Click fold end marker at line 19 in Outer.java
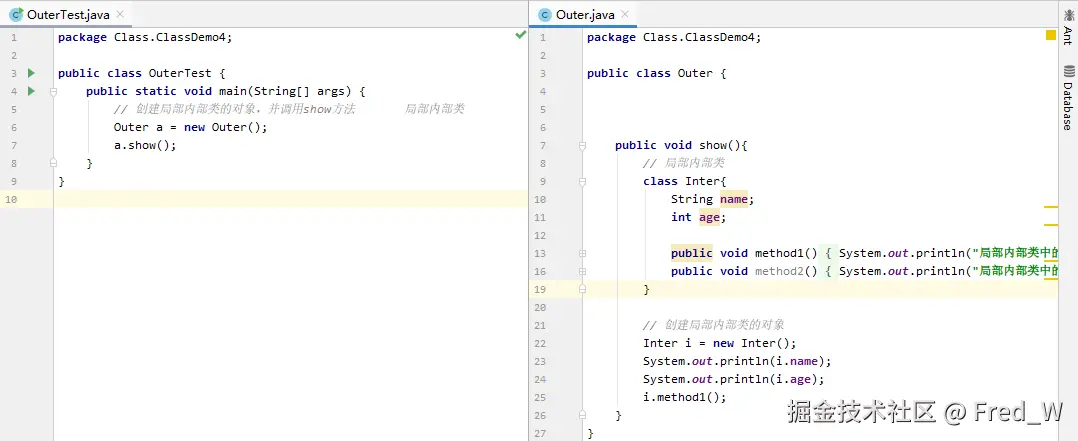 click(x=582, y=289)
